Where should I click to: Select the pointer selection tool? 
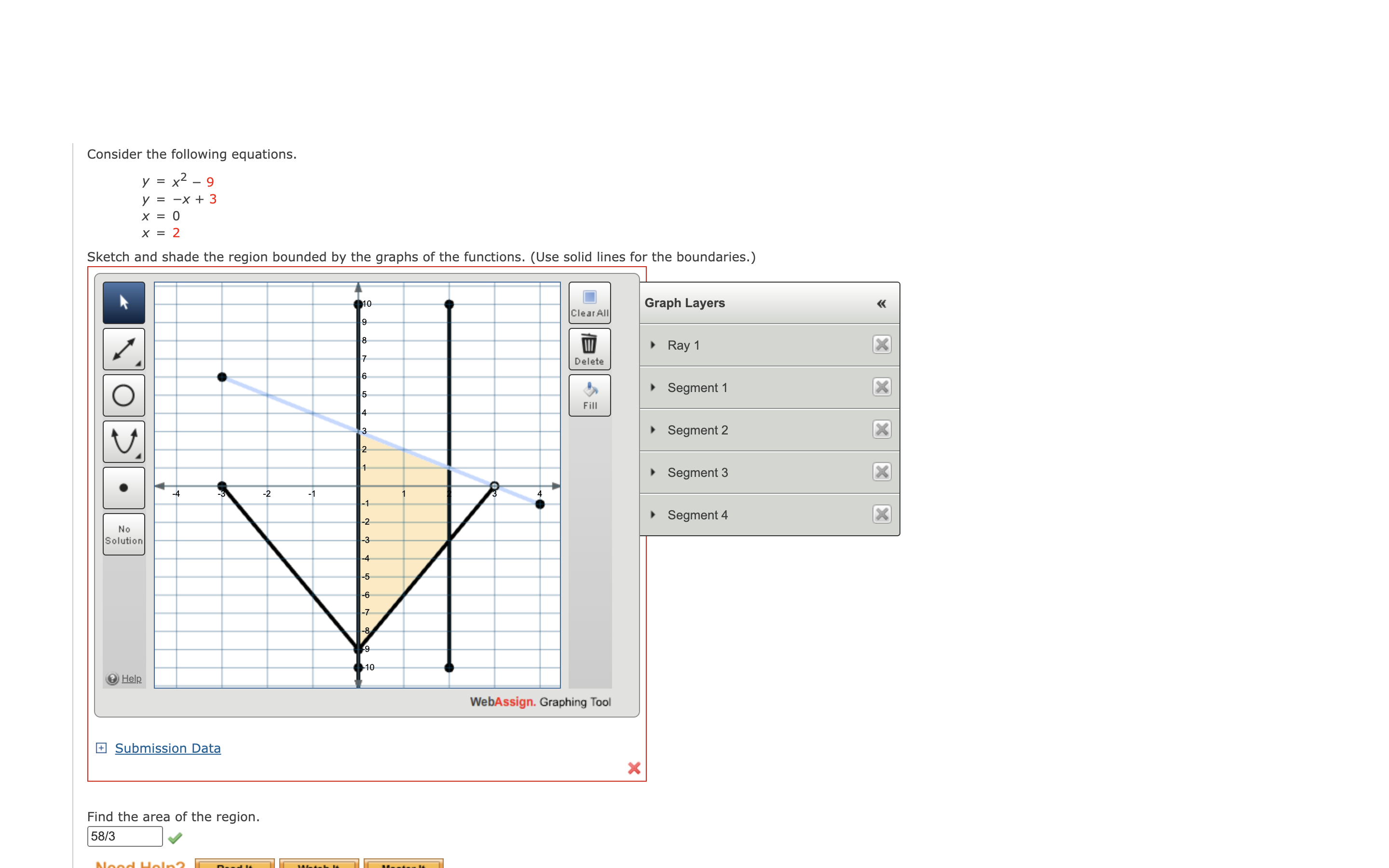(123, 302)
